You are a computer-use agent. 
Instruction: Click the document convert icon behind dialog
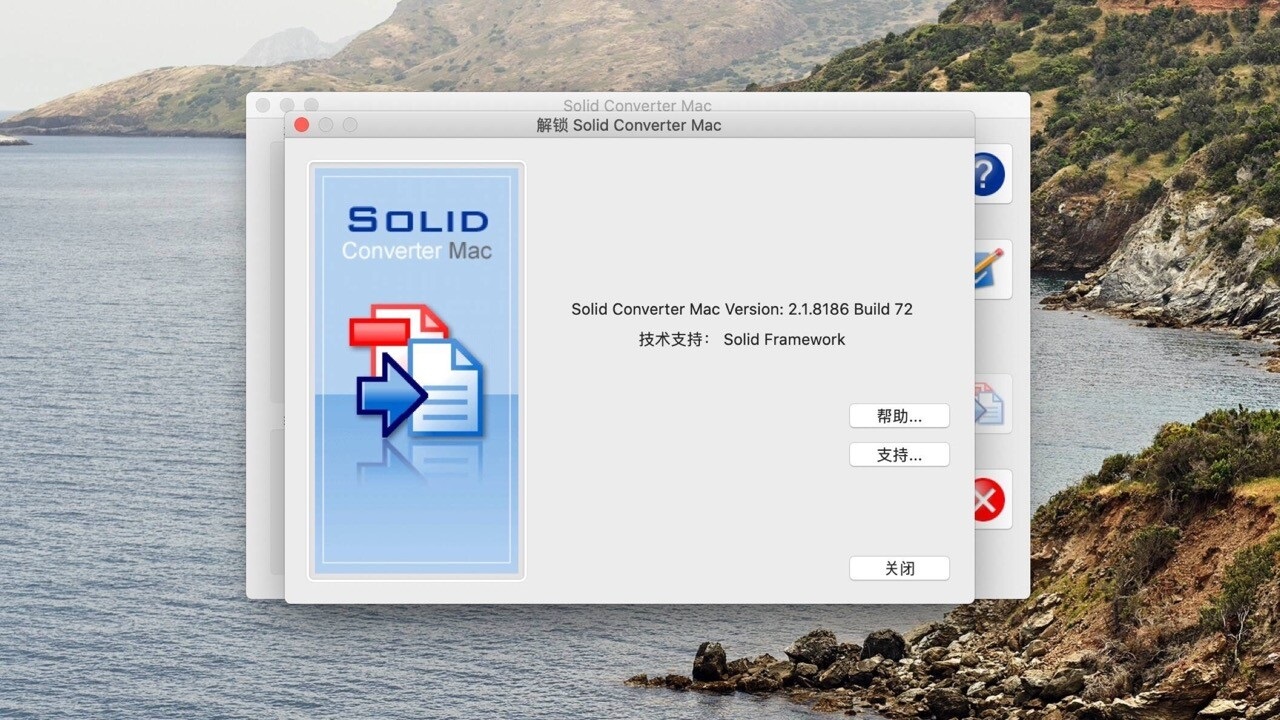tap(990, 403)
